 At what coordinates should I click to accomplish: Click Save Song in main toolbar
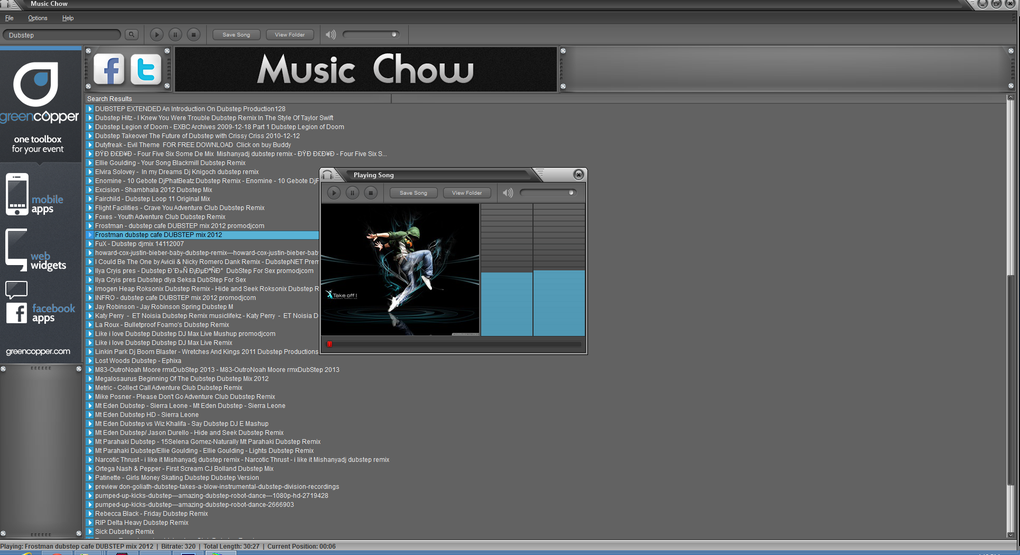coord(236,35)
